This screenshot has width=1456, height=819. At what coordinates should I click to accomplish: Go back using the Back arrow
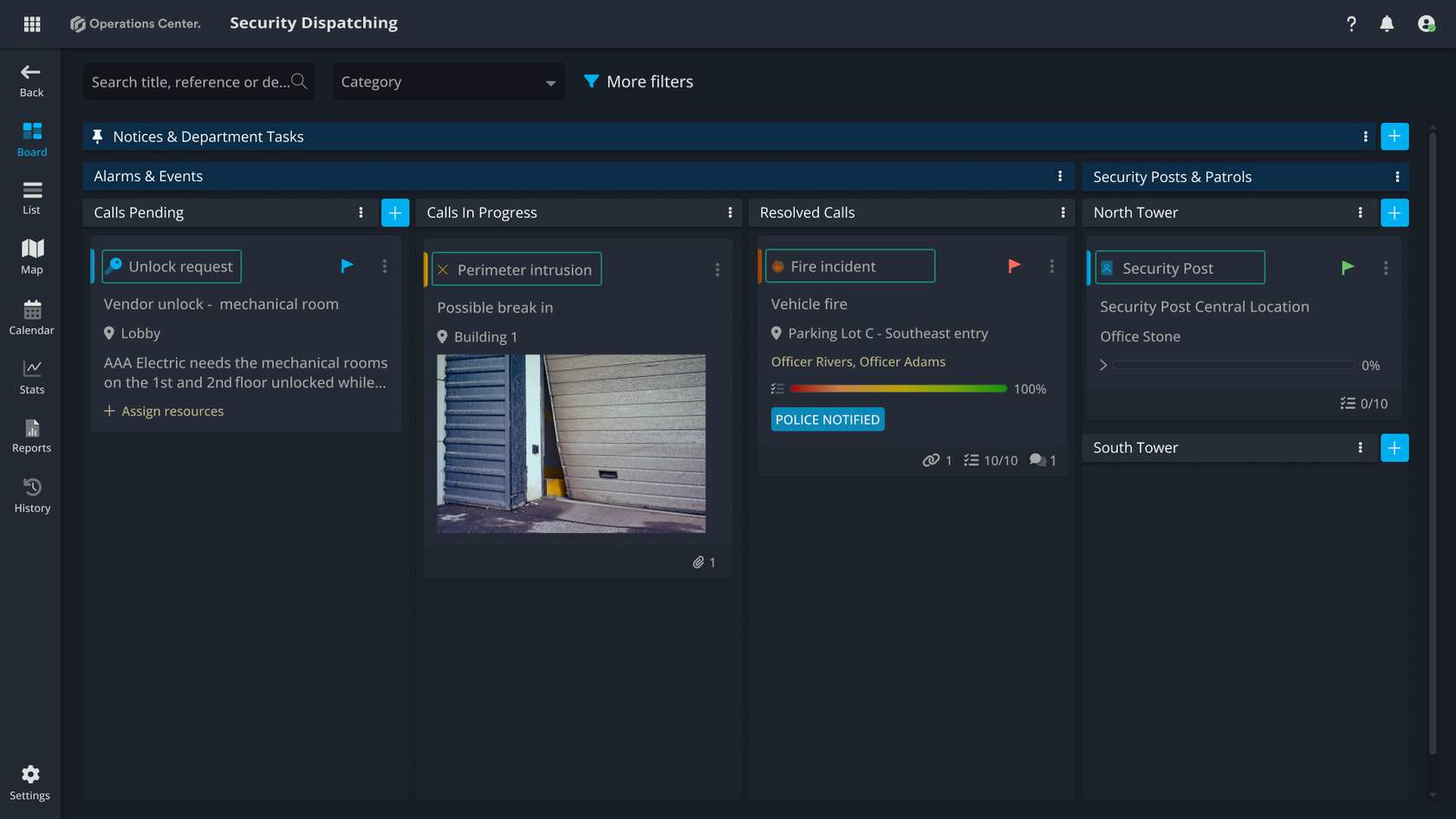point(31,80)
